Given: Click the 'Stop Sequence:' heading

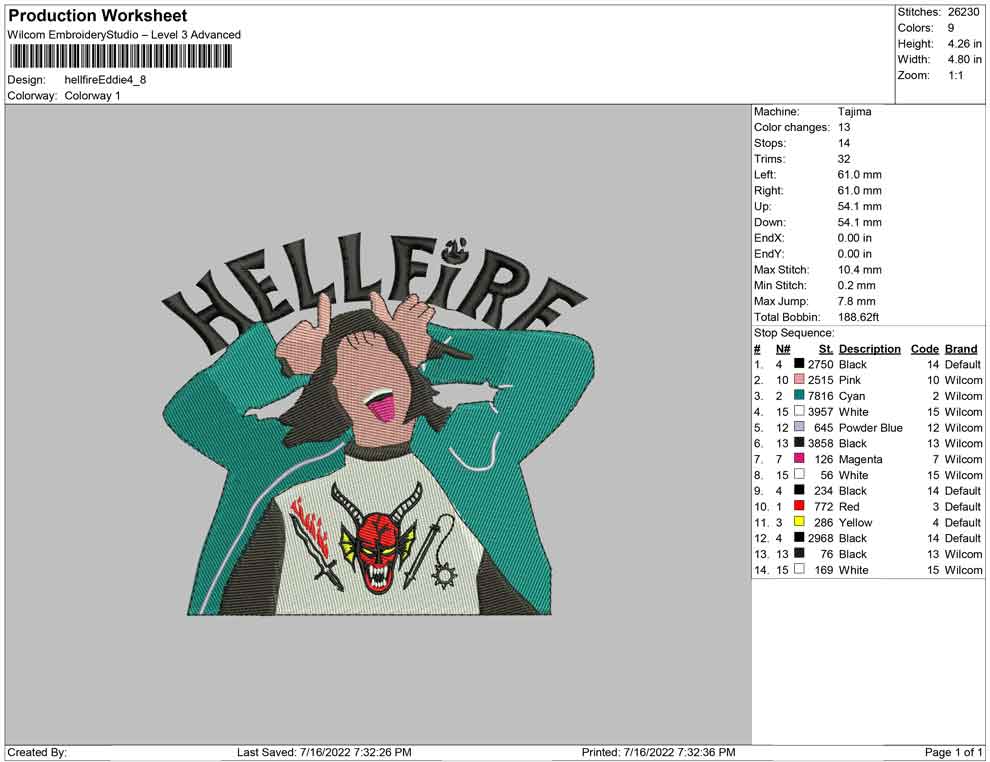Looking at the screenshot, I should [x=794, y=333].
